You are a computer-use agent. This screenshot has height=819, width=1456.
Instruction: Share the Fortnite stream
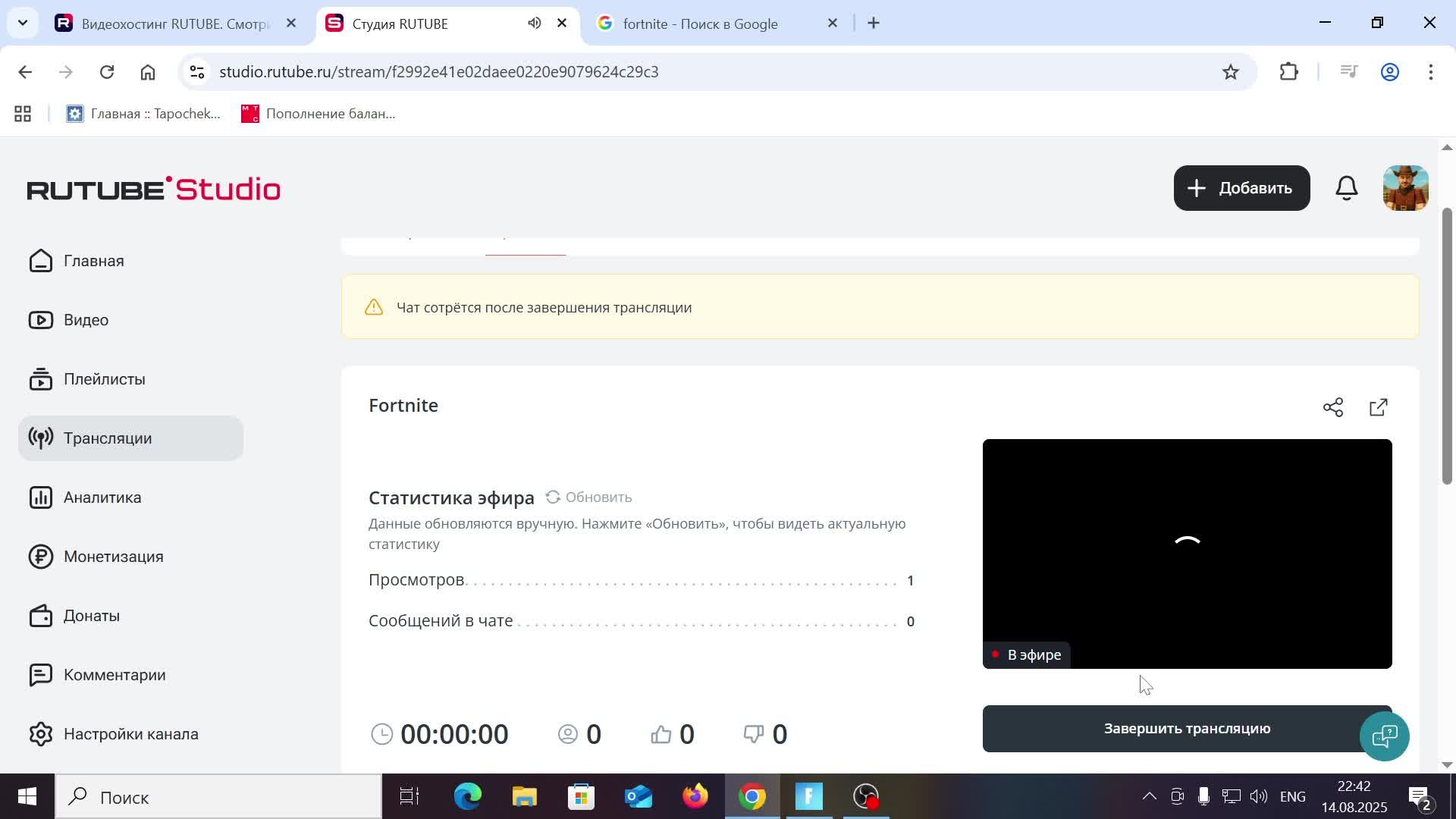click(x=1334, y=406)
